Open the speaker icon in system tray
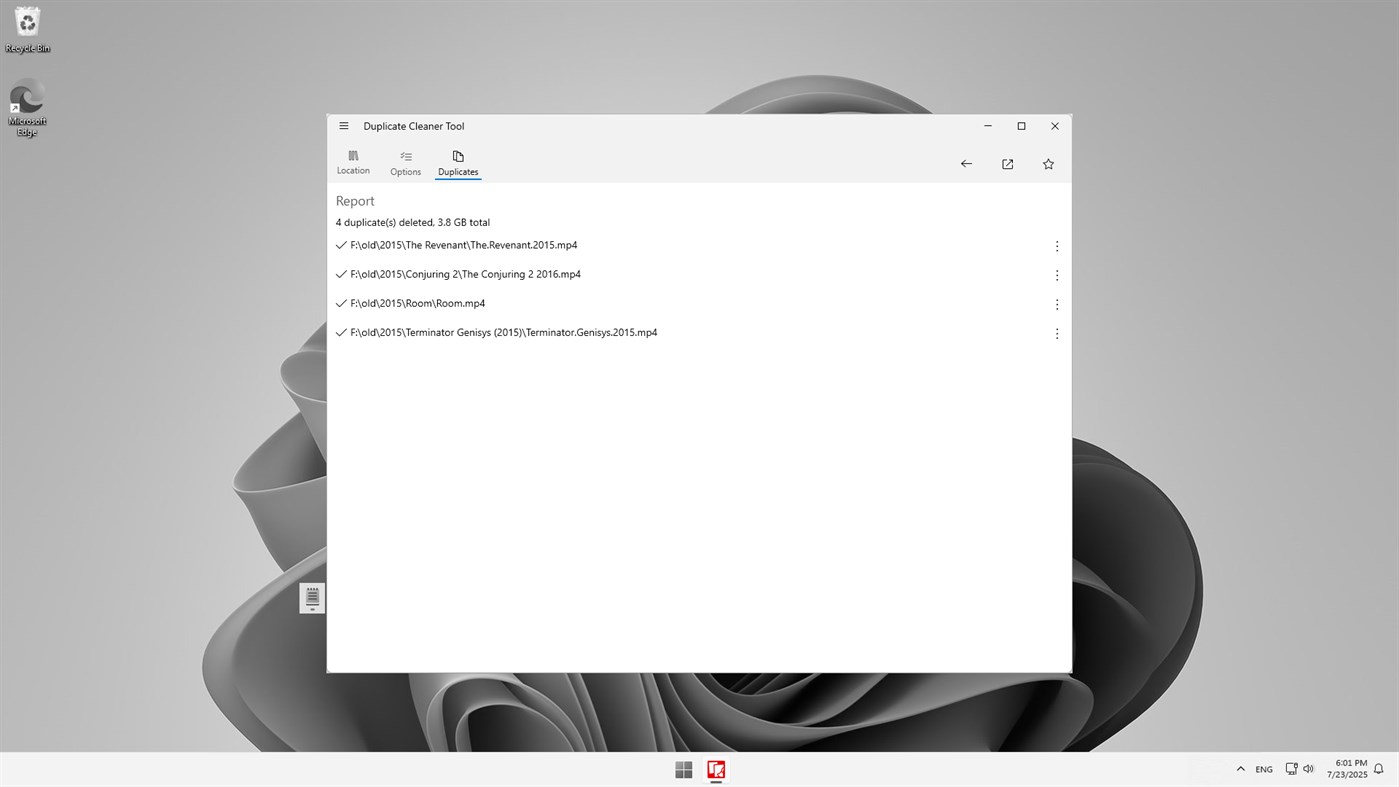This screenshot has height=787, width=1399. click(x=1308, y=768)
